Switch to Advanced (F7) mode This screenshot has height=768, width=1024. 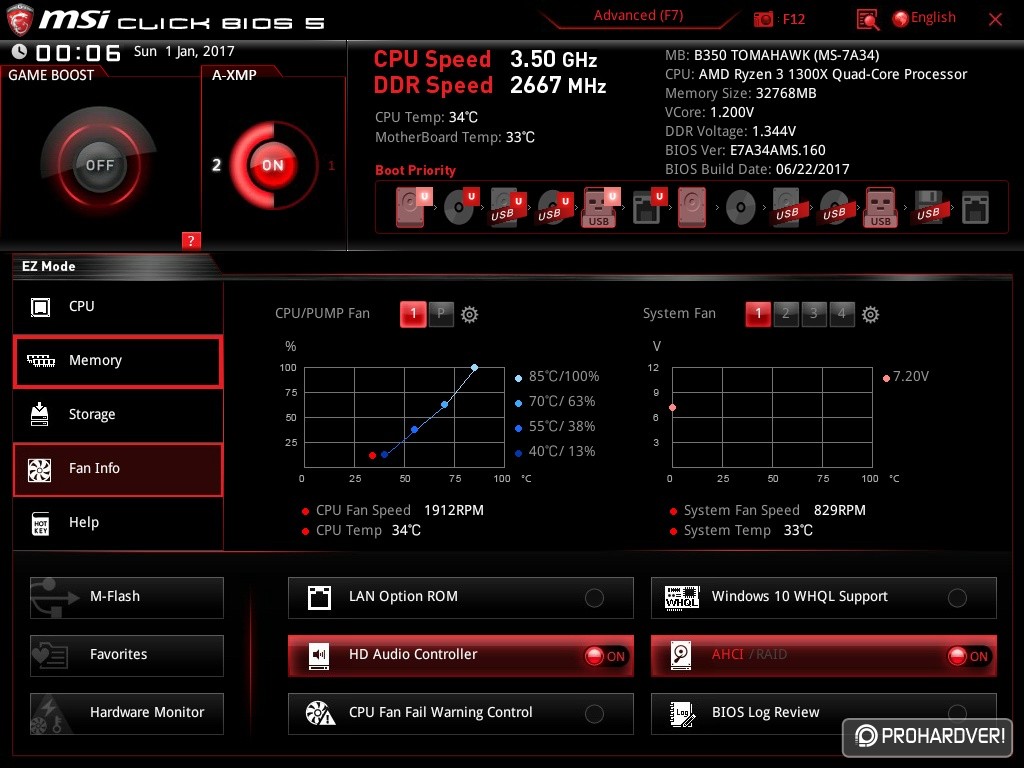(x=638, y=16)
